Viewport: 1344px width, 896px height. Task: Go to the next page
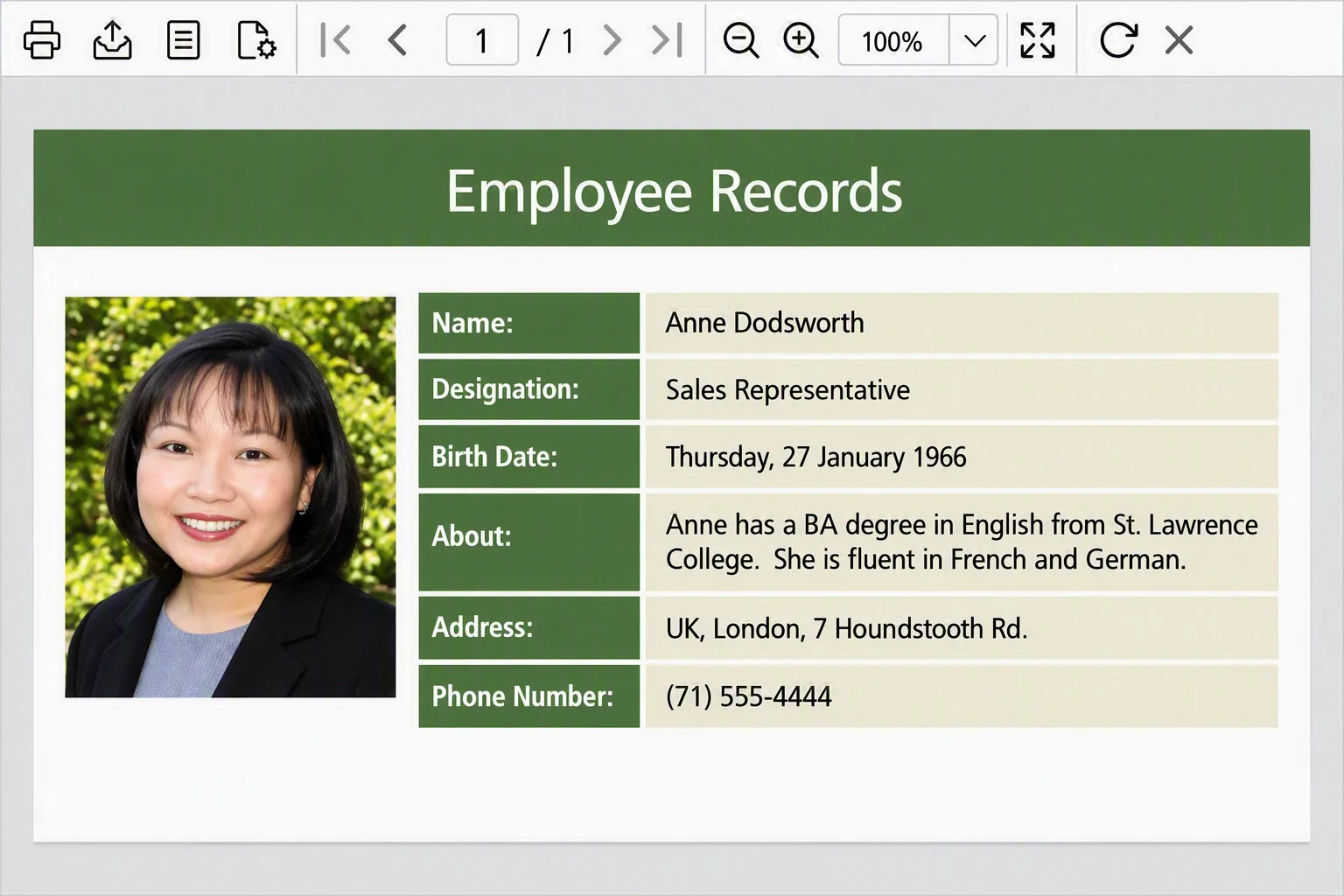612,40
